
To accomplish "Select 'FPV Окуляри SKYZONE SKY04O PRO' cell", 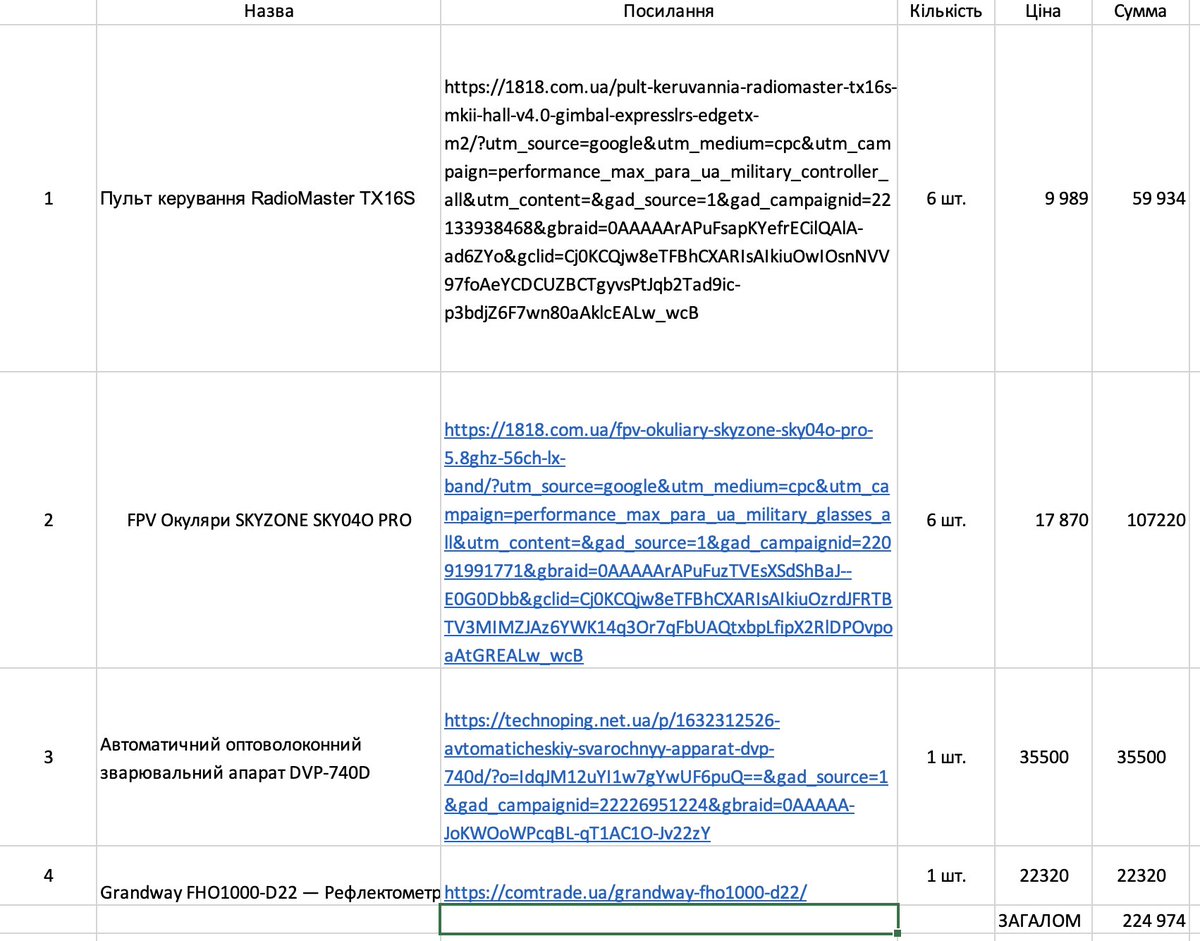I will [x=268, y=520].
